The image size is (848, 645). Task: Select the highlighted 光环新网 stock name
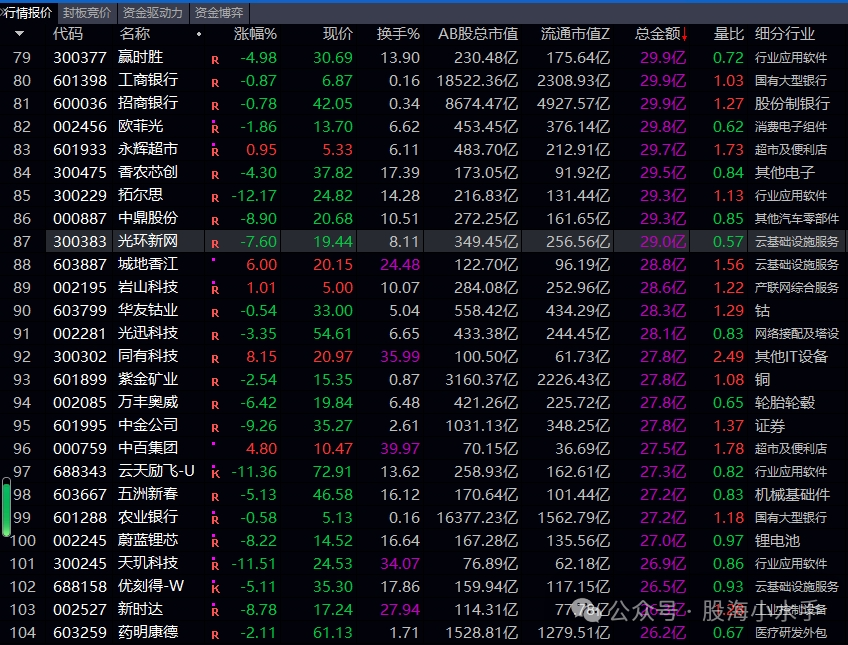[x=148, y=241]
